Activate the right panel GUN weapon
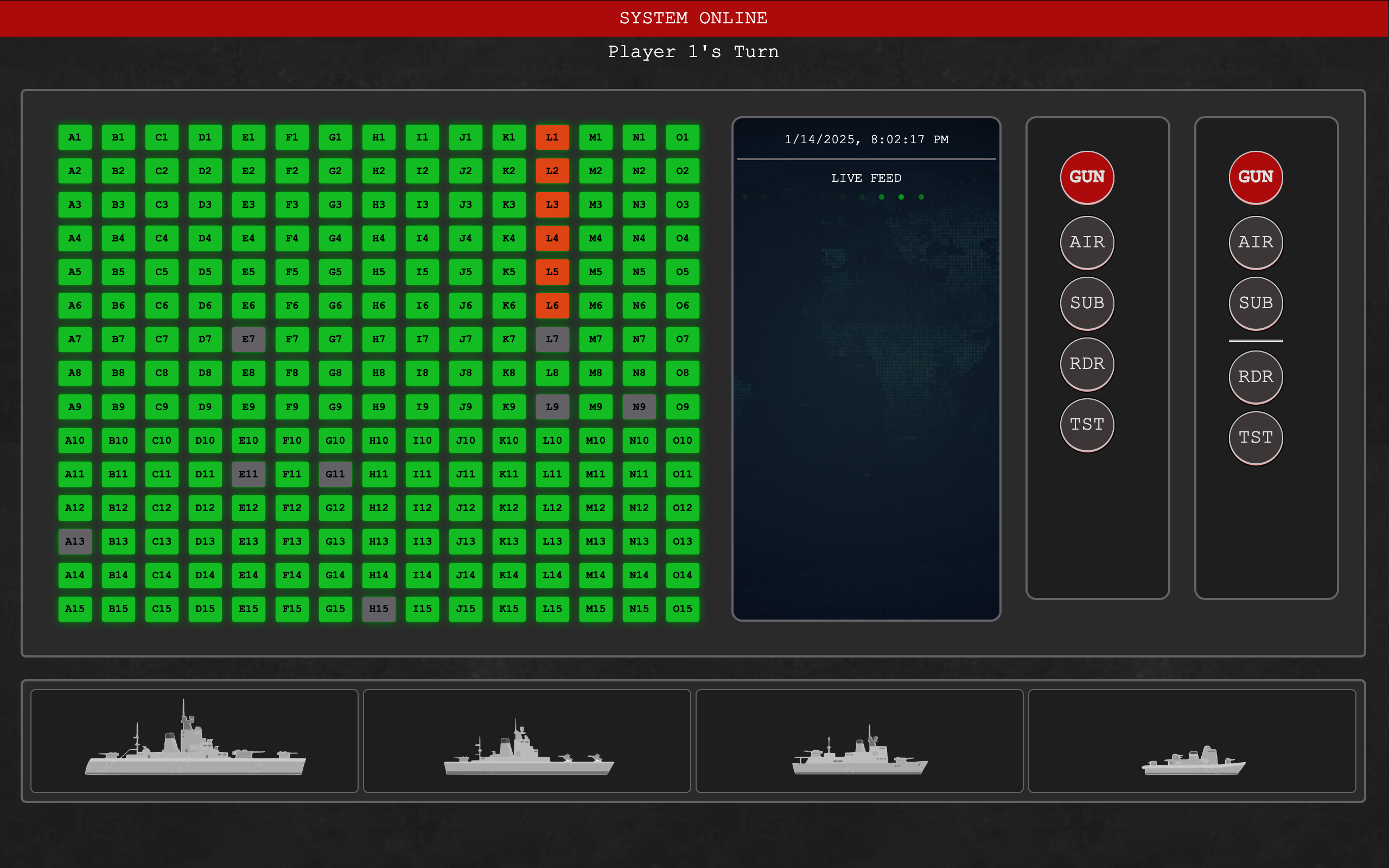Screen dimensions: 1389x868 [x=1256, y=177]
